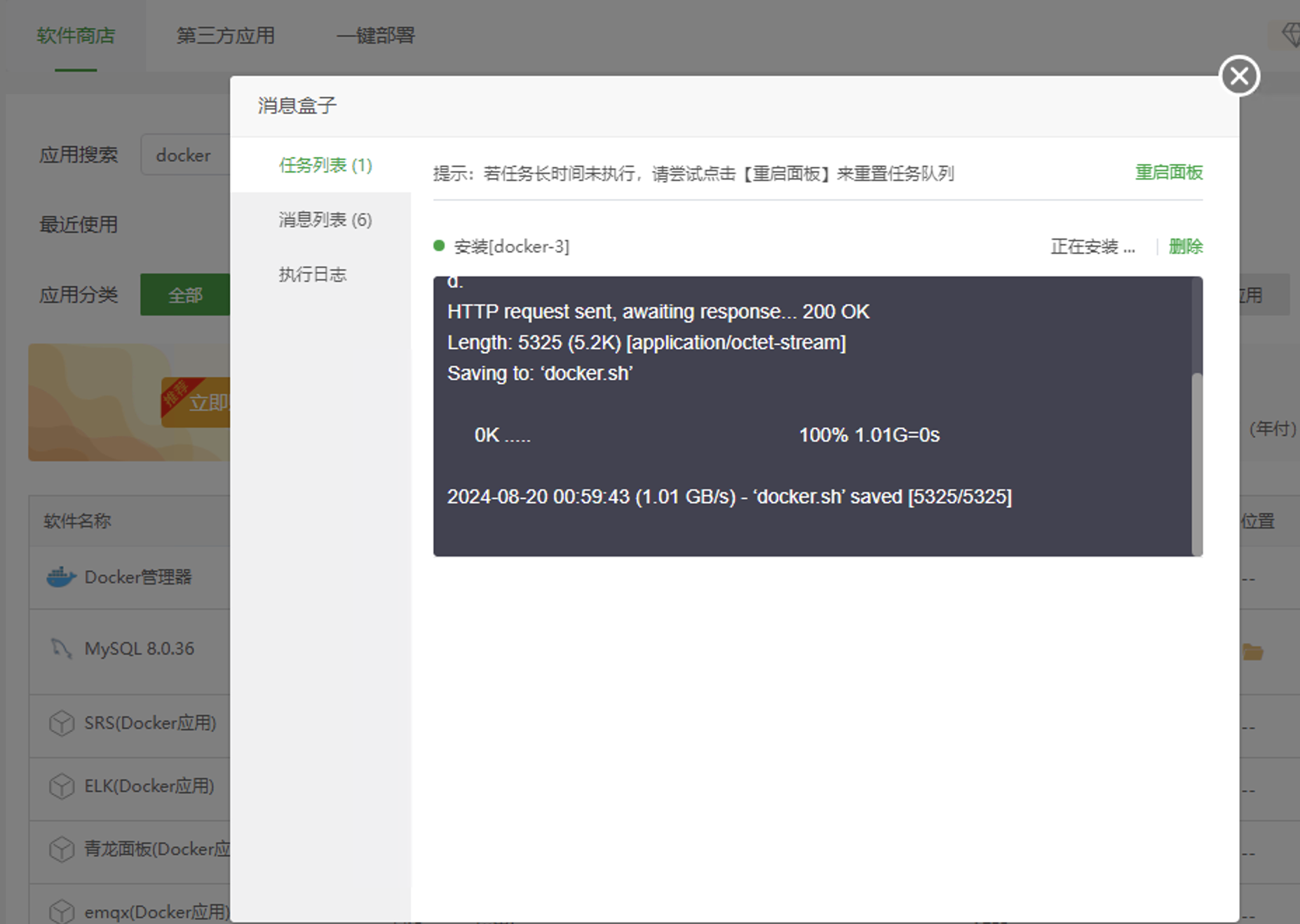Click the 消息盒子 dialog title
This screenshot has height=924, width=1300.
[297, 106]
